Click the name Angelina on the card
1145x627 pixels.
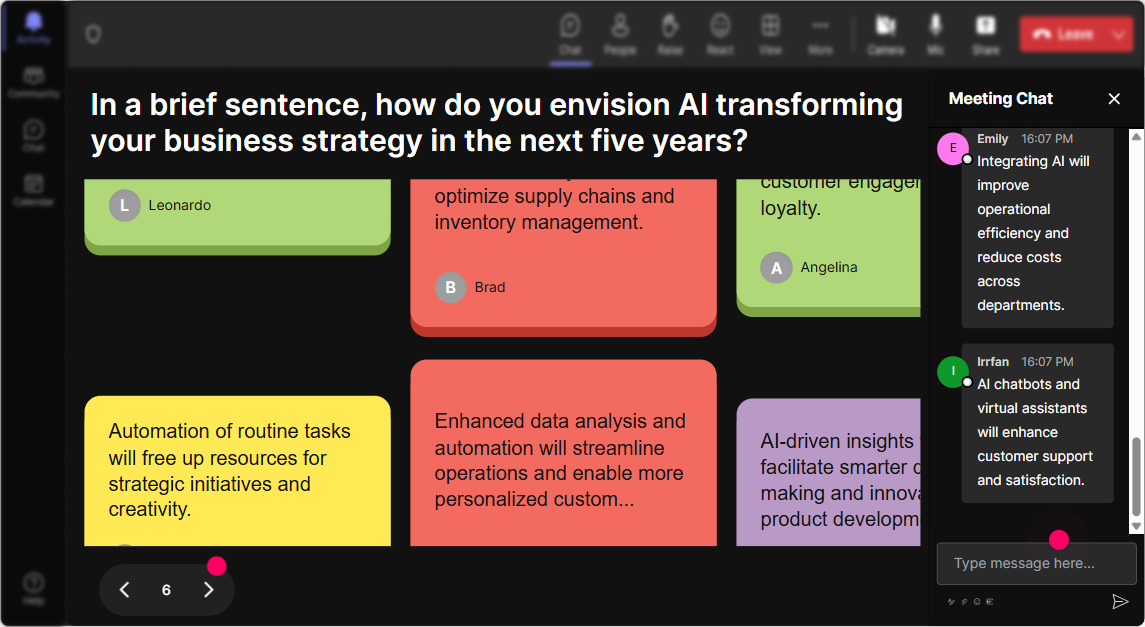click(x=829, y=268)
